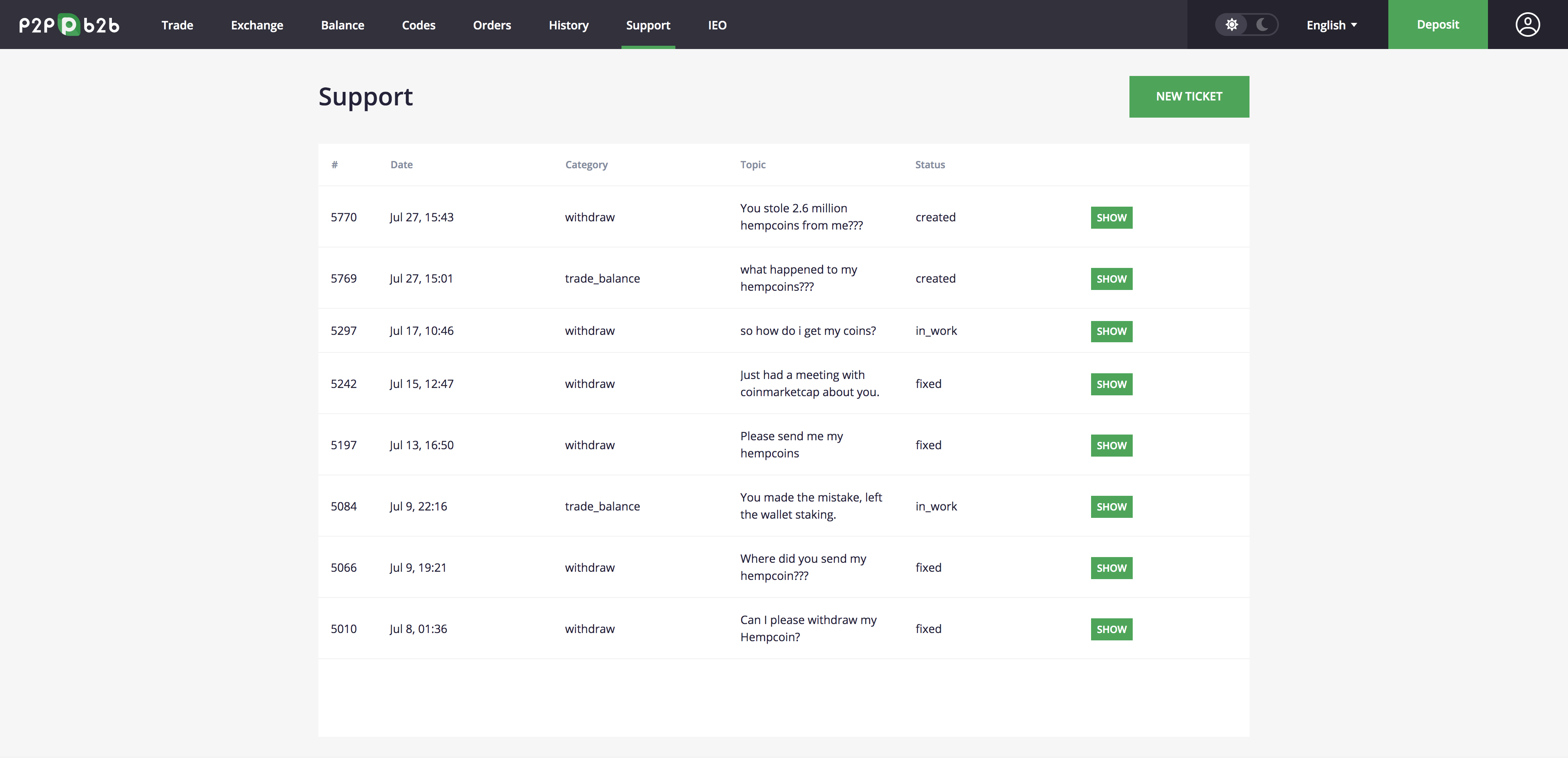
Task: Click the # column header
Action: tap(334, 165)
